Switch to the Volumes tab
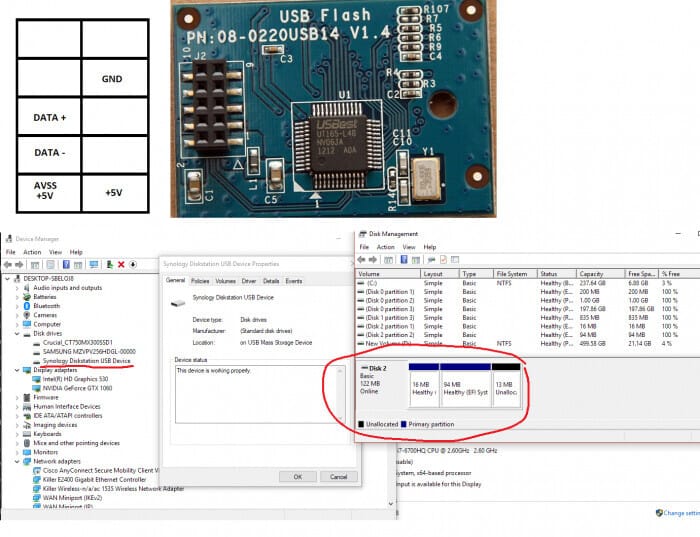This screenshot has height=537, width=700. 225,281
